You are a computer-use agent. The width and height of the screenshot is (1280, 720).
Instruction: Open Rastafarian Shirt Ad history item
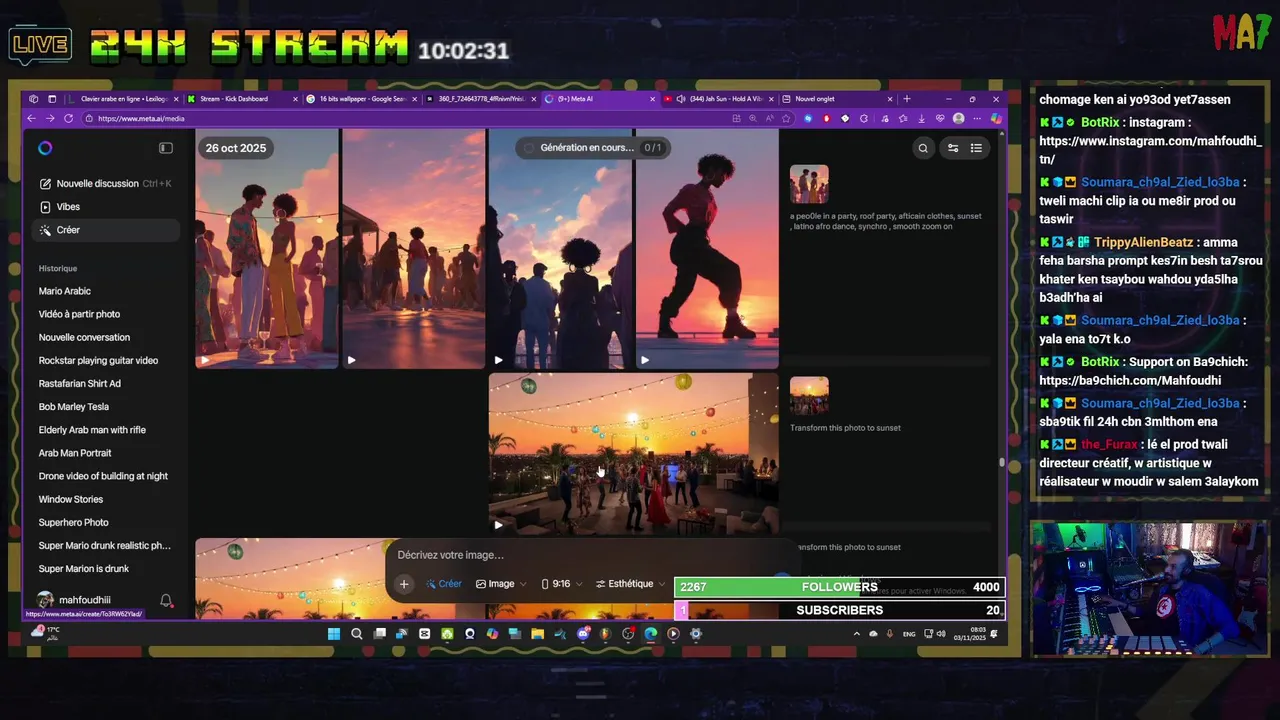point(79,384)
